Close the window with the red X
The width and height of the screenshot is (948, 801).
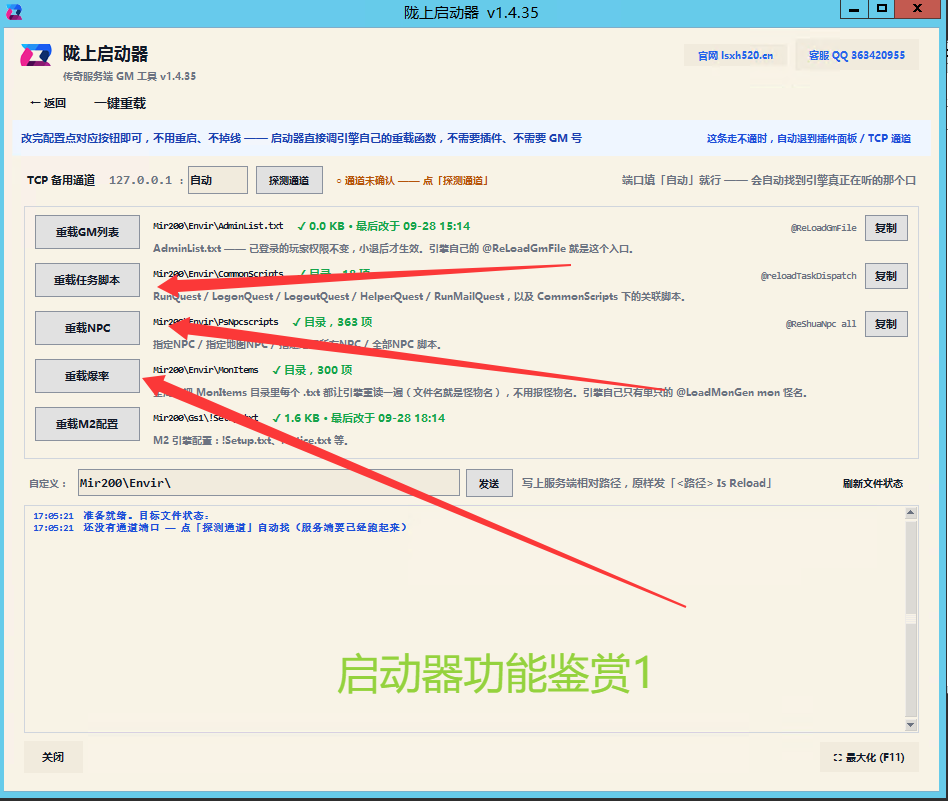917,8
